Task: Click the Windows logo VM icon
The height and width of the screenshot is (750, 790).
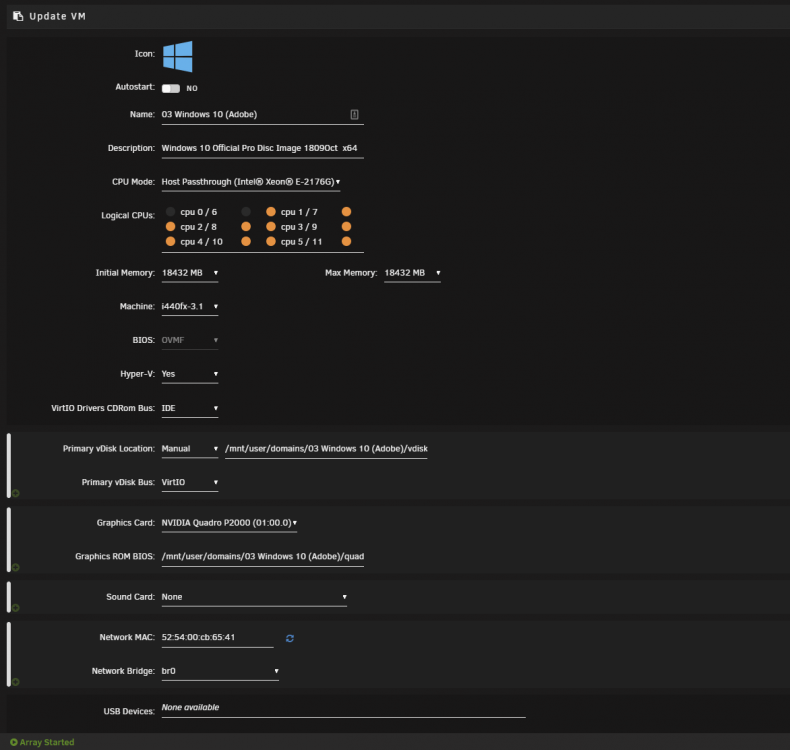Action: (177, 56)
